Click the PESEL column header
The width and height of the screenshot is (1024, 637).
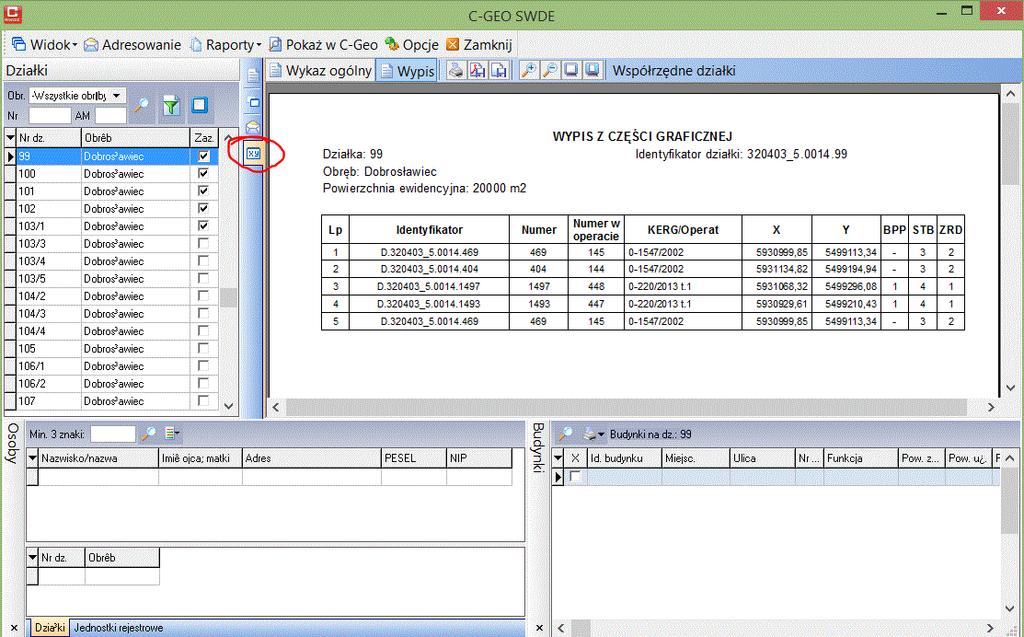click(x=414, y=458)
